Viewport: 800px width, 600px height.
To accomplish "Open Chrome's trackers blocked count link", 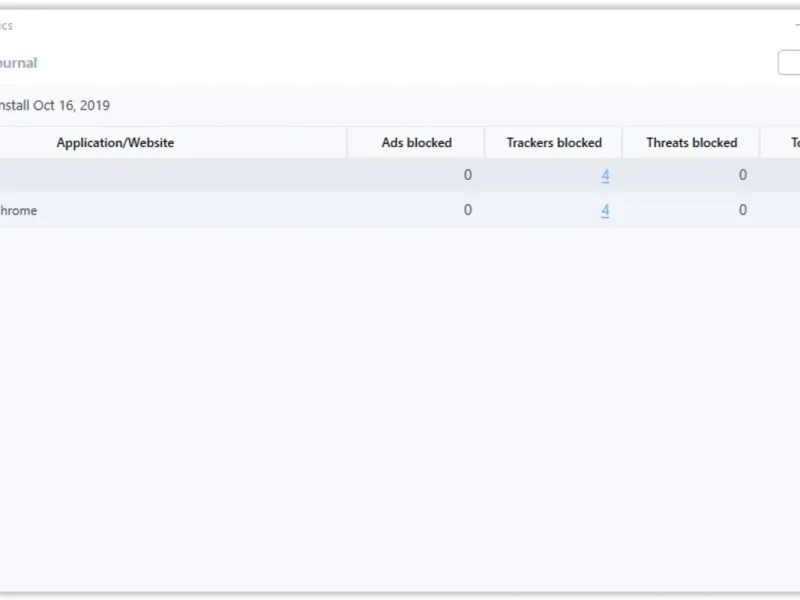I will pyautogui.click(x=605, y=210).
